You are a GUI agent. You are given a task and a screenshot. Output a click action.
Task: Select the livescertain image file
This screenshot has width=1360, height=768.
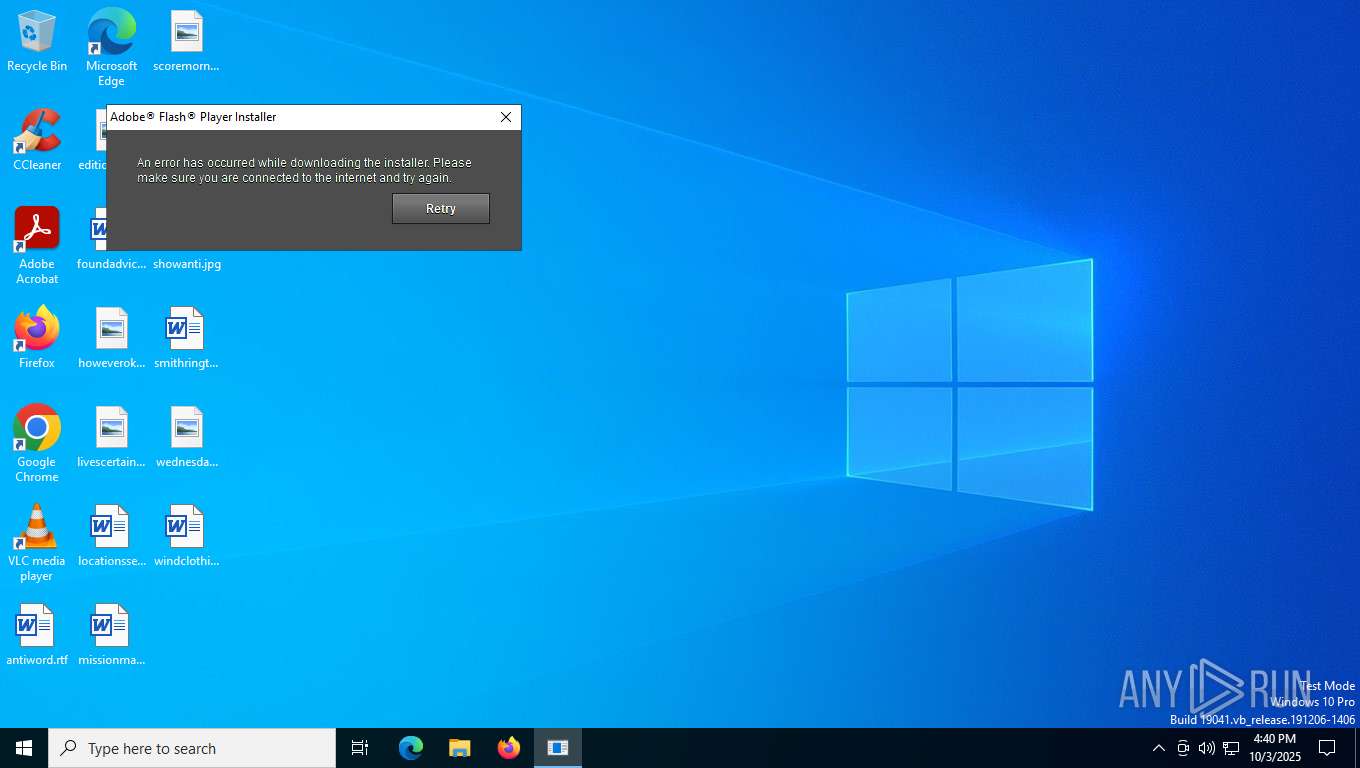pos(111,437)
